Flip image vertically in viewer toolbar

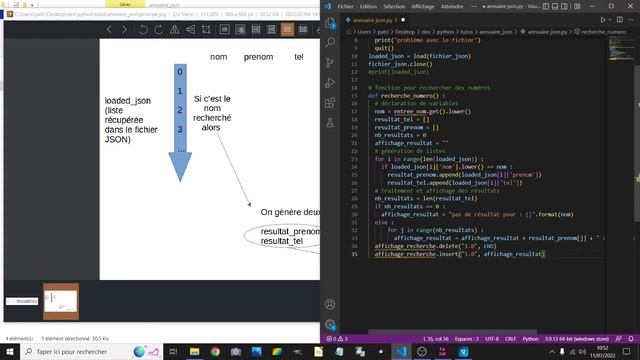pyautogui.click(x=190, y=29)
